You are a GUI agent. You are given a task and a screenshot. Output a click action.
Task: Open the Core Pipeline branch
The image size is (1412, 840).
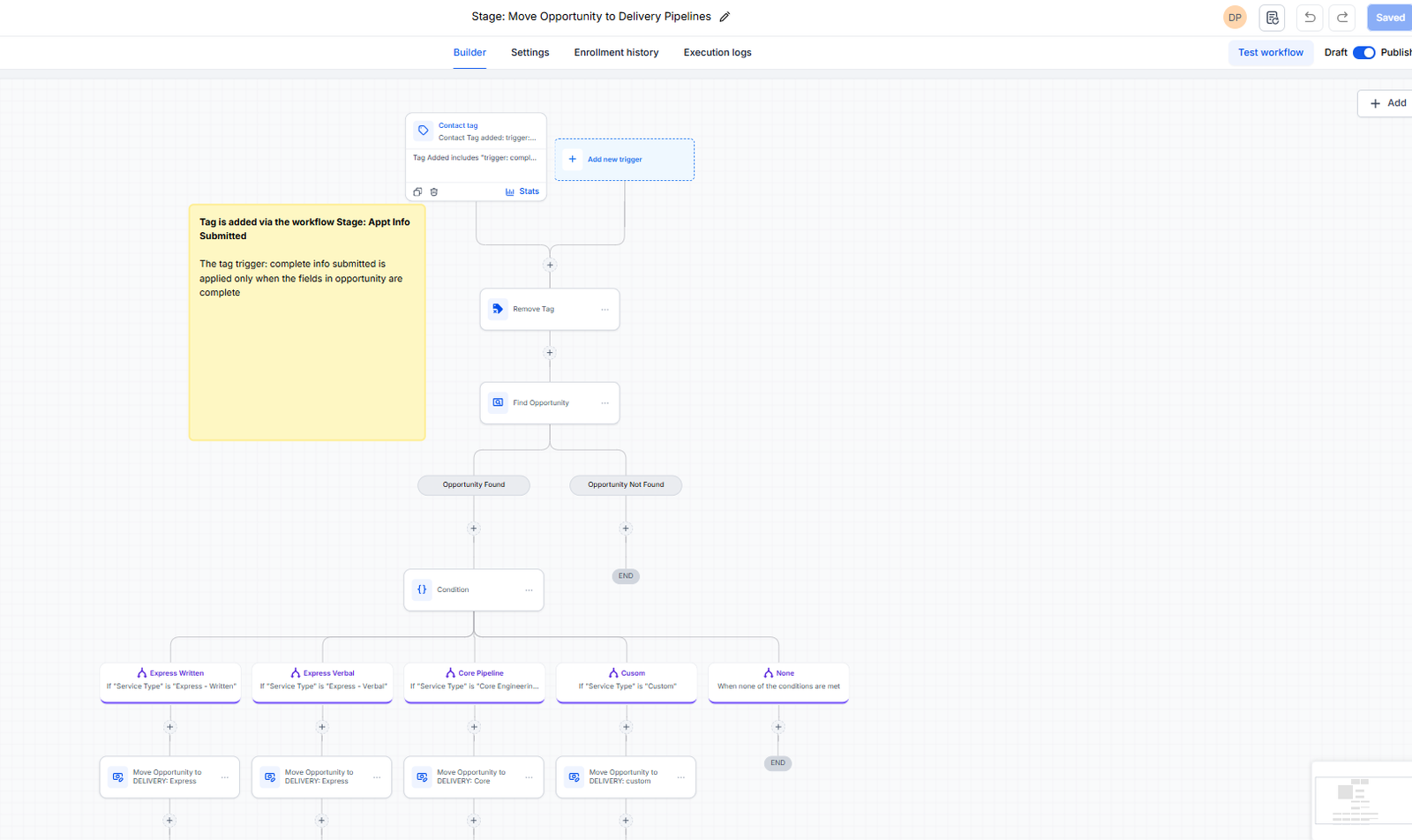(x=474, y=683)
